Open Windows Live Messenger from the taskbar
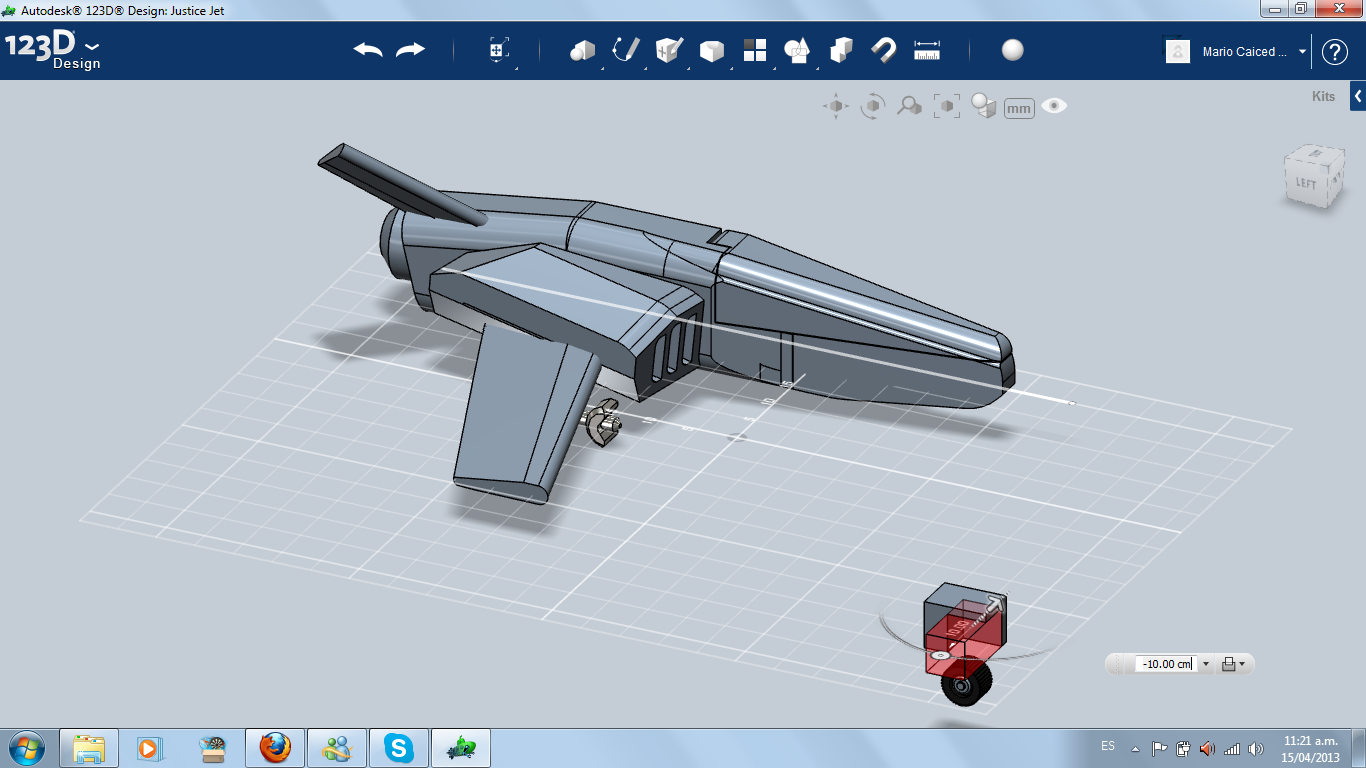This screenshot has height=768, width=1366. click(x=336, y=748)
